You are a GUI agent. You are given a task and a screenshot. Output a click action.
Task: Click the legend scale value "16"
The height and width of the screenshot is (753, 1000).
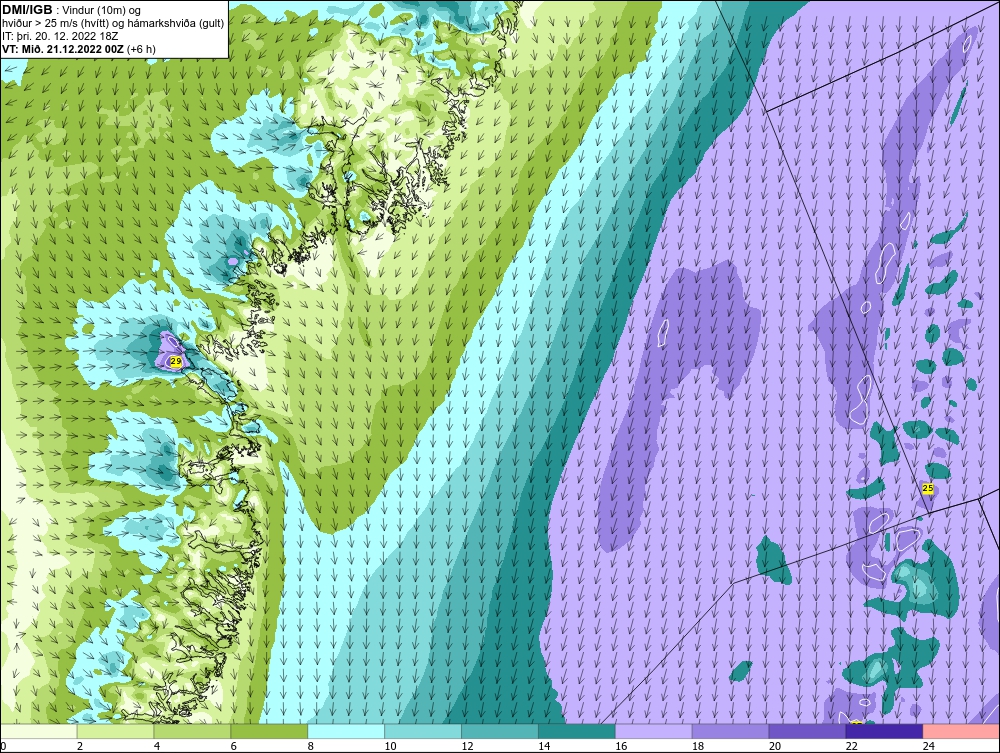tap(621, 746)
